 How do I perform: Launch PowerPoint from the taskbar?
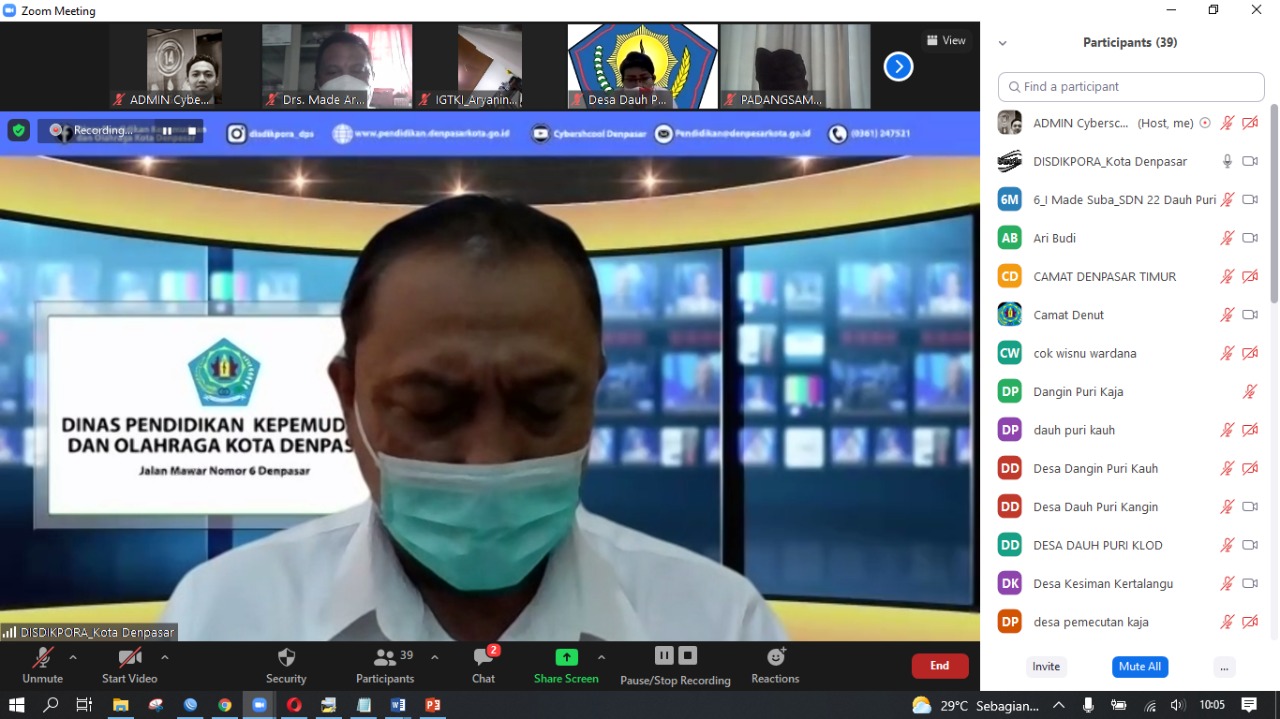pos(432,705)
